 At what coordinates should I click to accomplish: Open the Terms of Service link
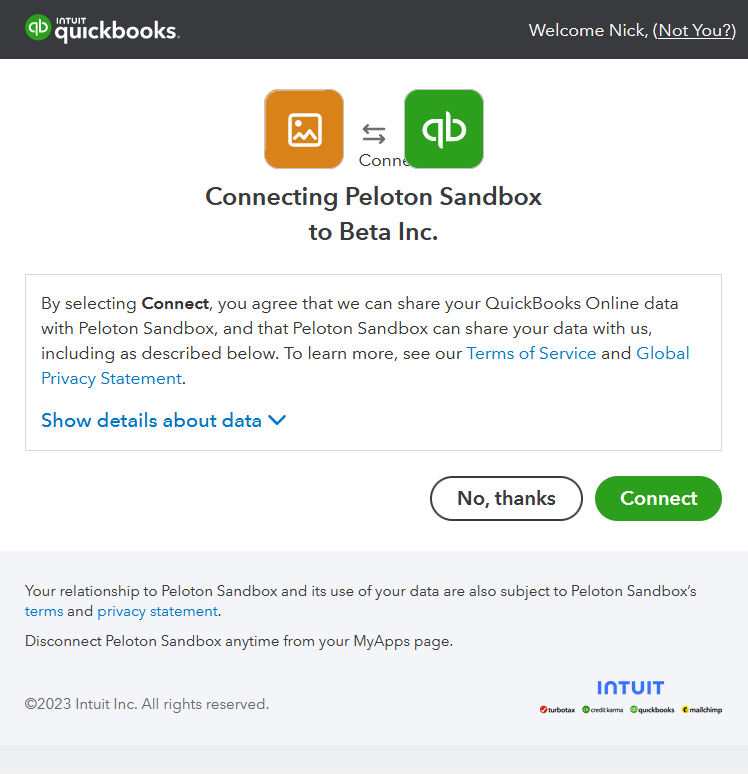click(x=531, y=353)
